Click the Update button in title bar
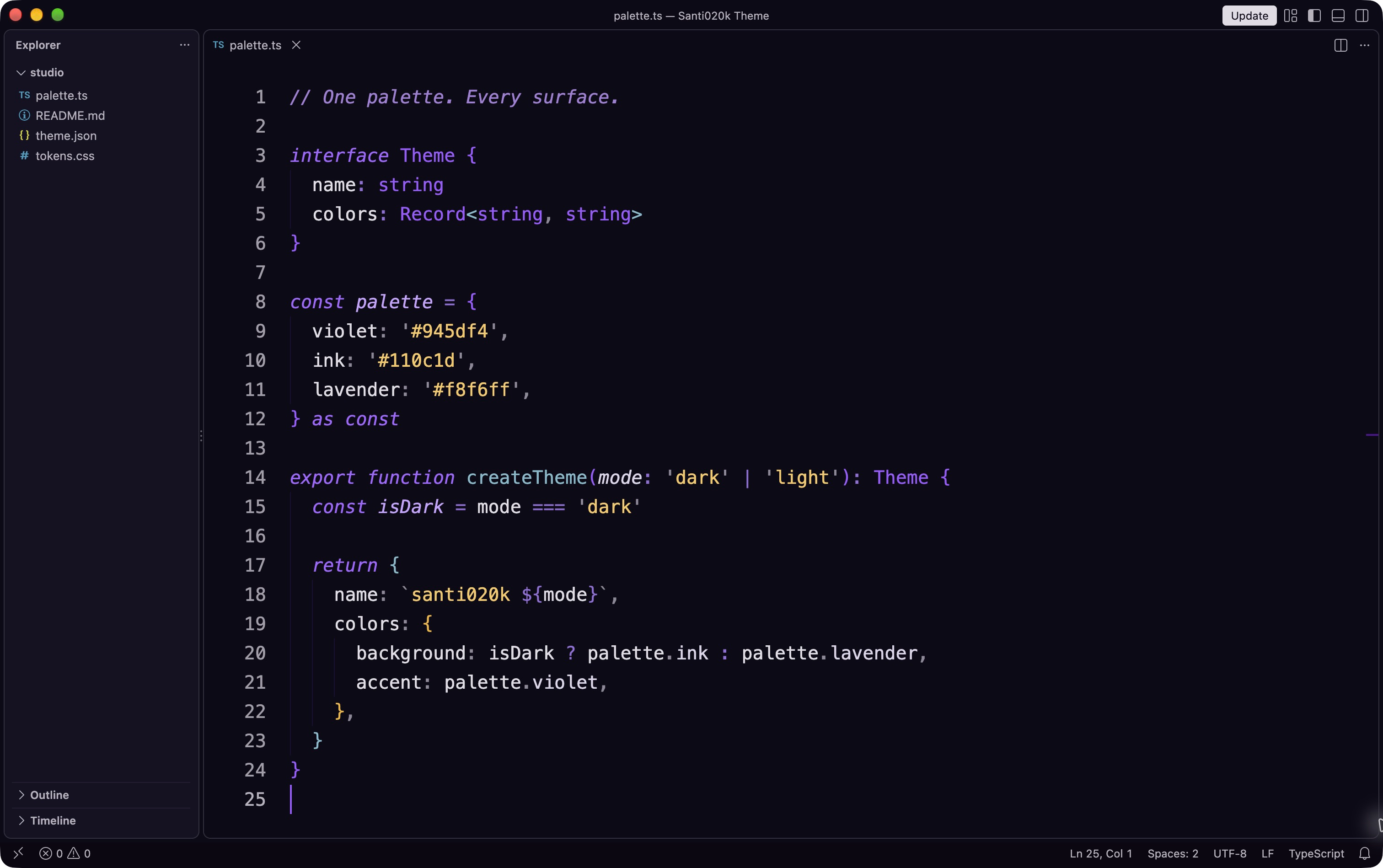 [x=1249, y=16]
